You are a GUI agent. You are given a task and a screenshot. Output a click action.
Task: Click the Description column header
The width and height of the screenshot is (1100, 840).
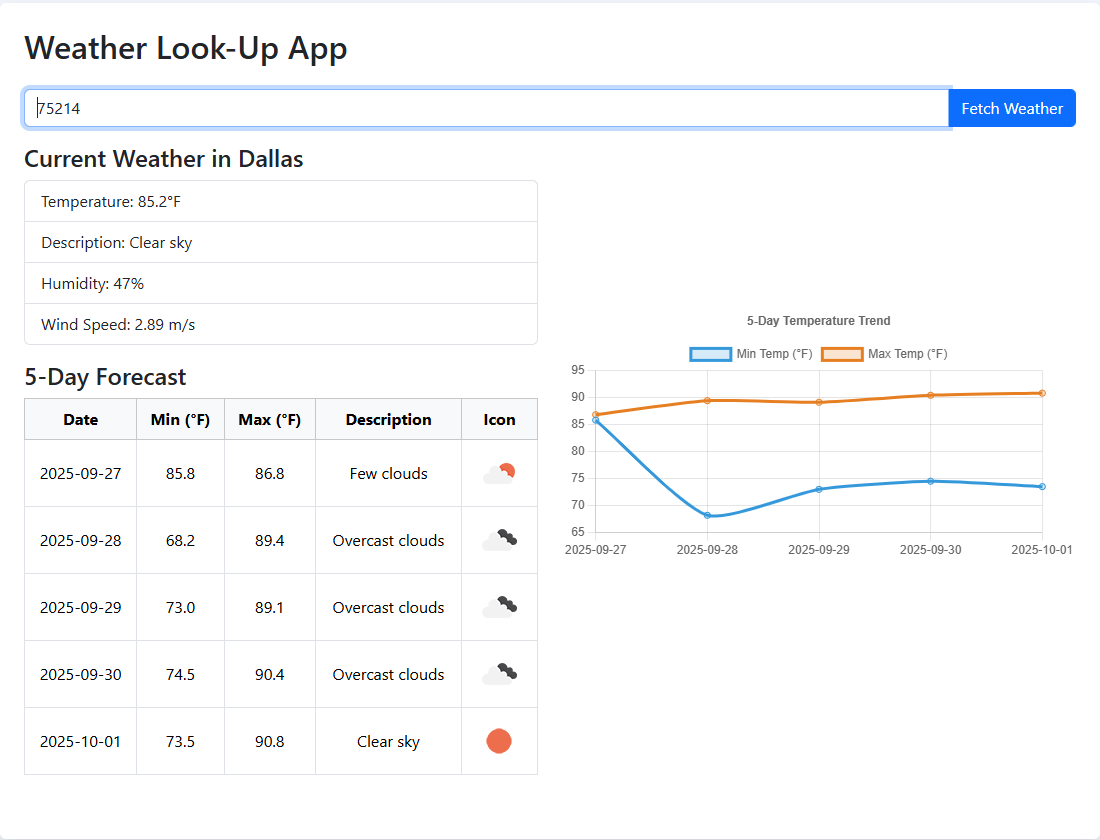click(388, 420)
